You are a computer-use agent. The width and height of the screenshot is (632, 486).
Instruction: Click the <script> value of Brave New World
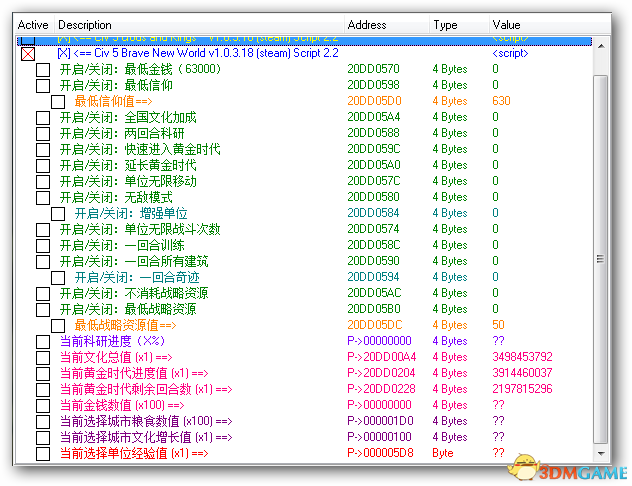click(x=510, y=53)
